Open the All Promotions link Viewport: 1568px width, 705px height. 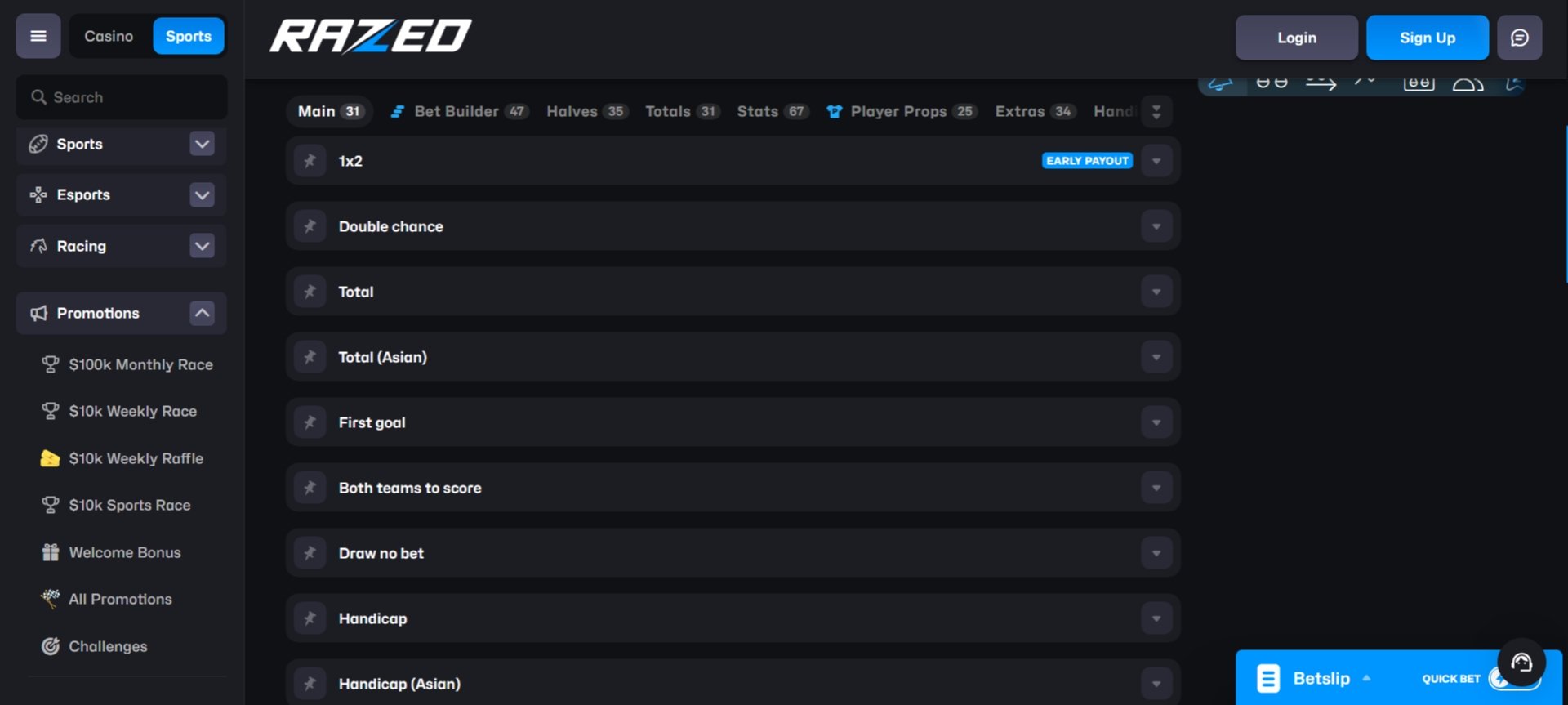[120, 599]
